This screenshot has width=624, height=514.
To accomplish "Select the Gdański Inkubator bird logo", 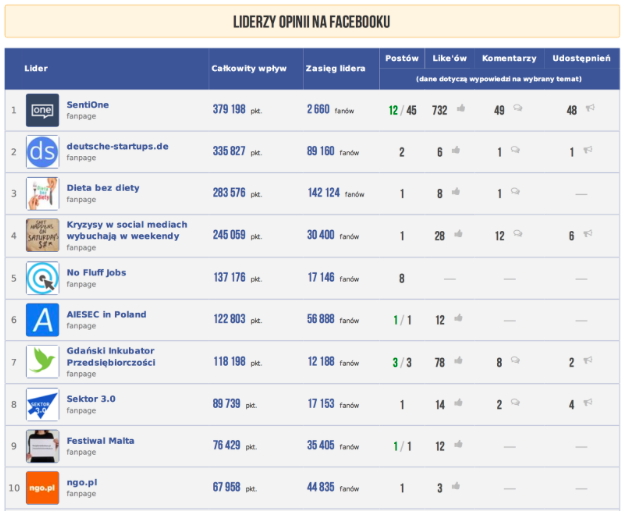I will (42, 362).
